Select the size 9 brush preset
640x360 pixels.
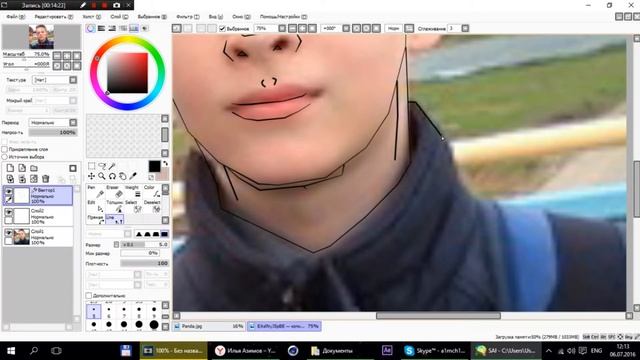pos(154,311)
